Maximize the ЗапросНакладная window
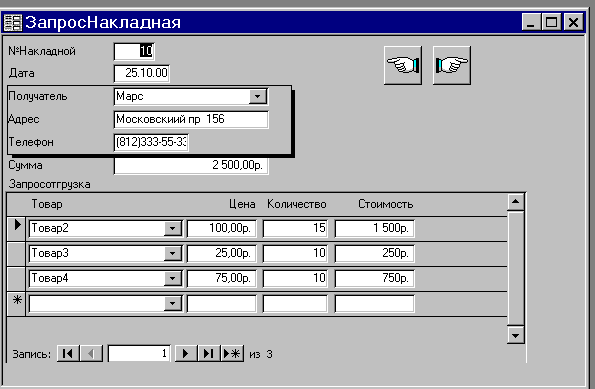Screen dimensions: 595x389 [551, 22]
